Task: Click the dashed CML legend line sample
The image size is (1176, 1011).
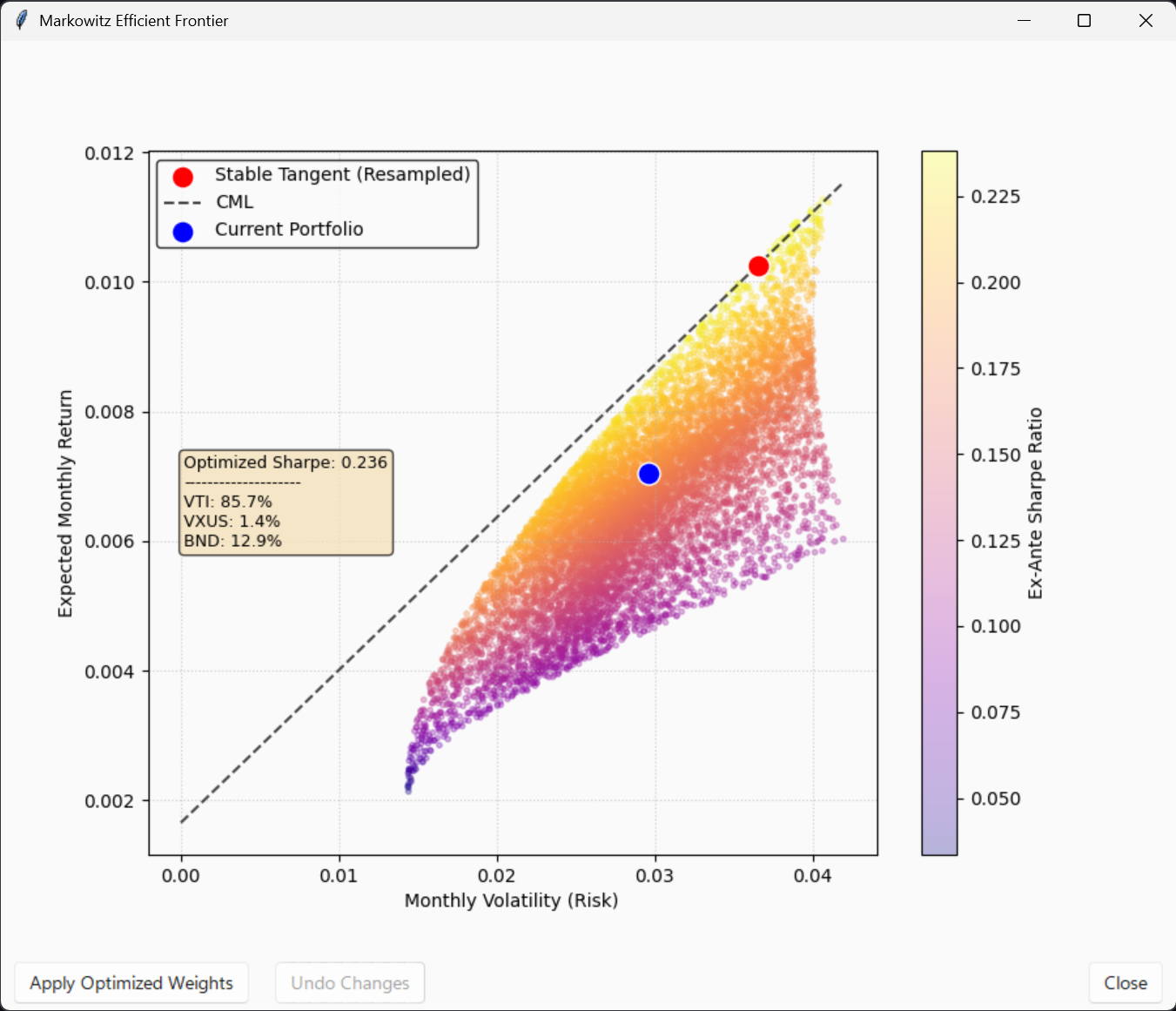Action: (x=183, y=202)
